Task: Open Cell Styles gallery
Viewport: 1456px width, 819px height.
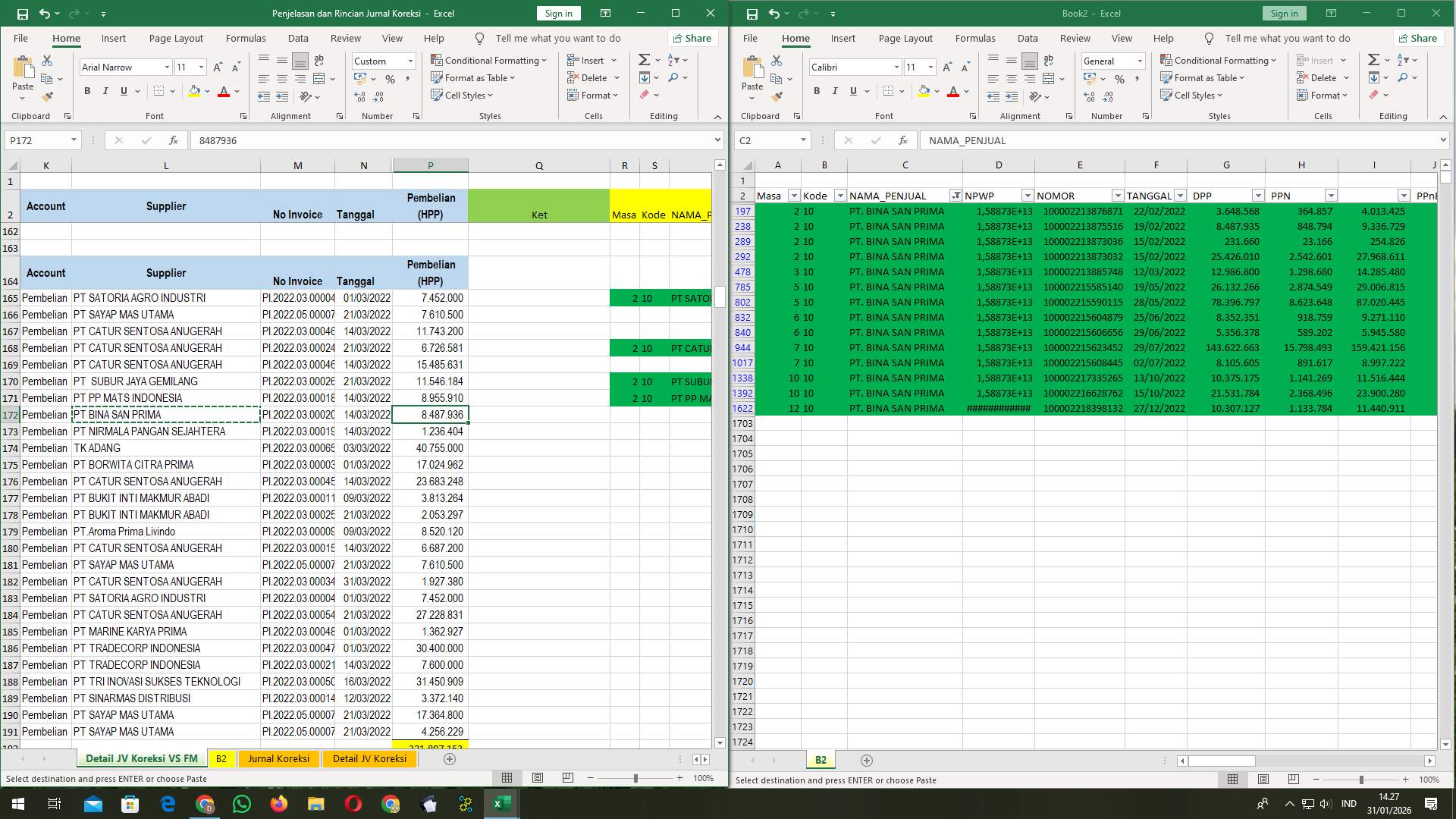Action: click(x=462, y=95)
